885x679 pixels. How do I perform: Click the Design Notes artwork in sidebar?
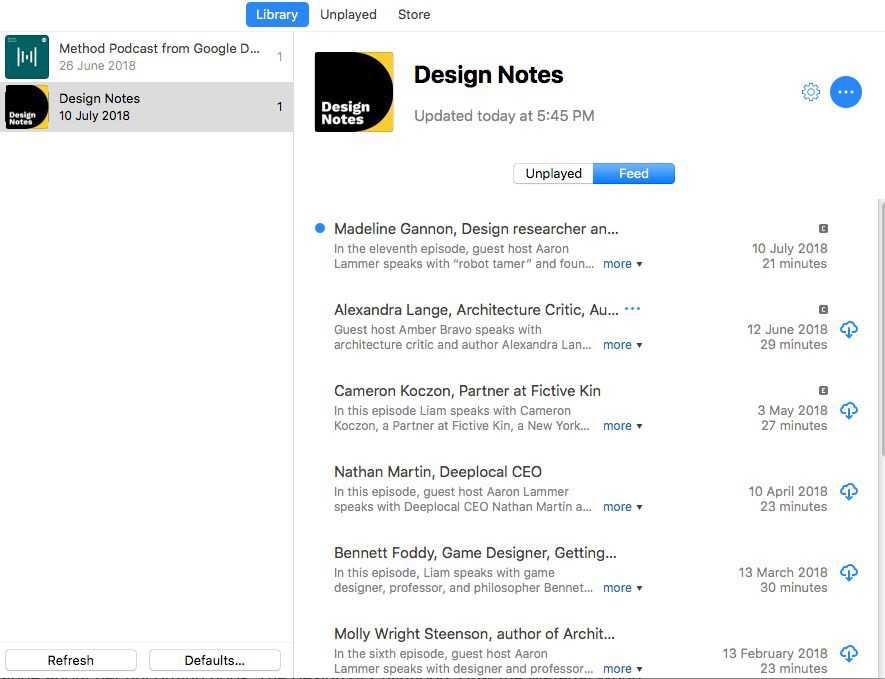point(27,107)
